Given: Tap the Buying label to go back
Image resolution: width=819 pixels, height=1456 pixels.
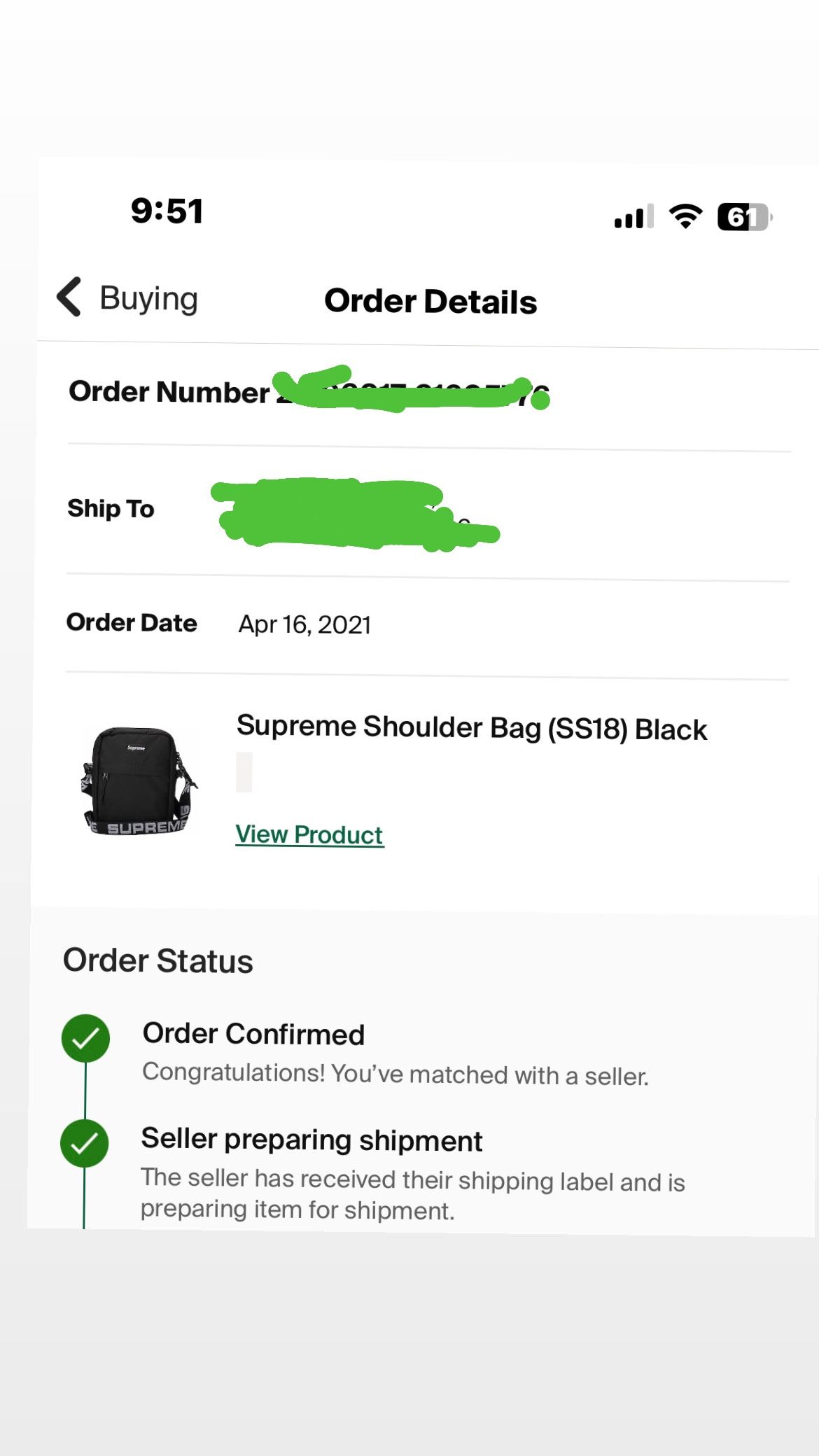Looking at the screenshot, I should click(148, 297).
